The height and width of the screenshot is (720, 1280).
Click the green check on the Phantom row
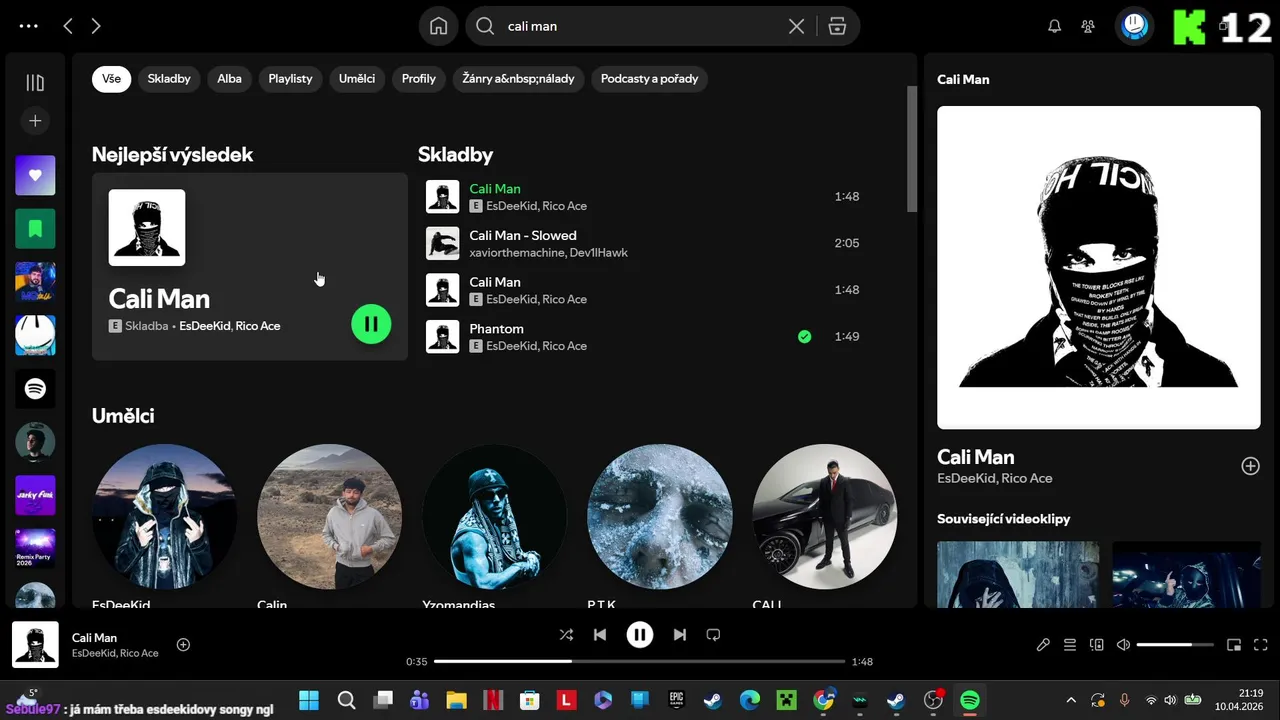tap(804, 336)
